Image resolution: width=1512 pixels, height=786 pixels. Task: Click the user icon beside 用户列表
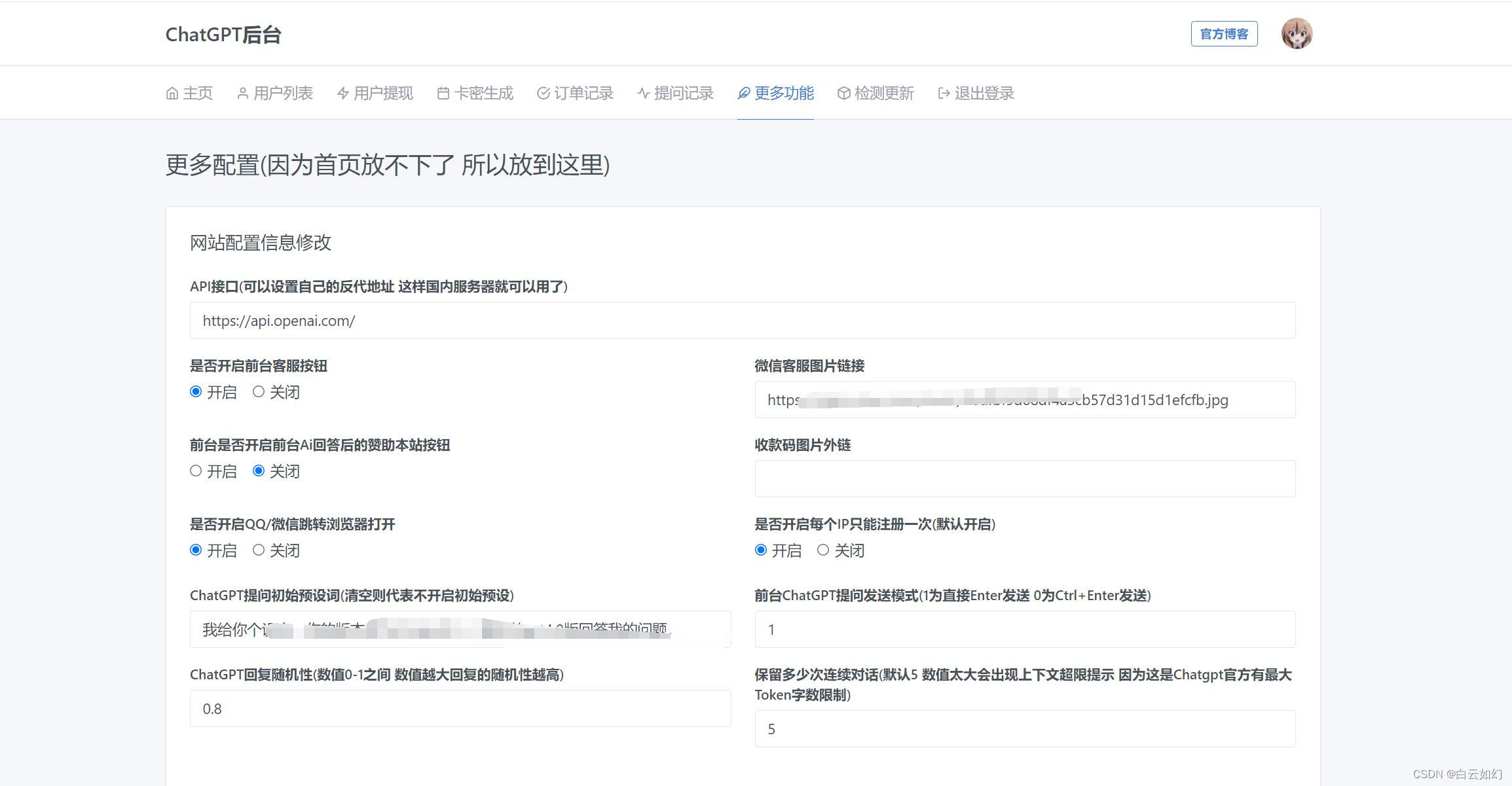(243, 94)
